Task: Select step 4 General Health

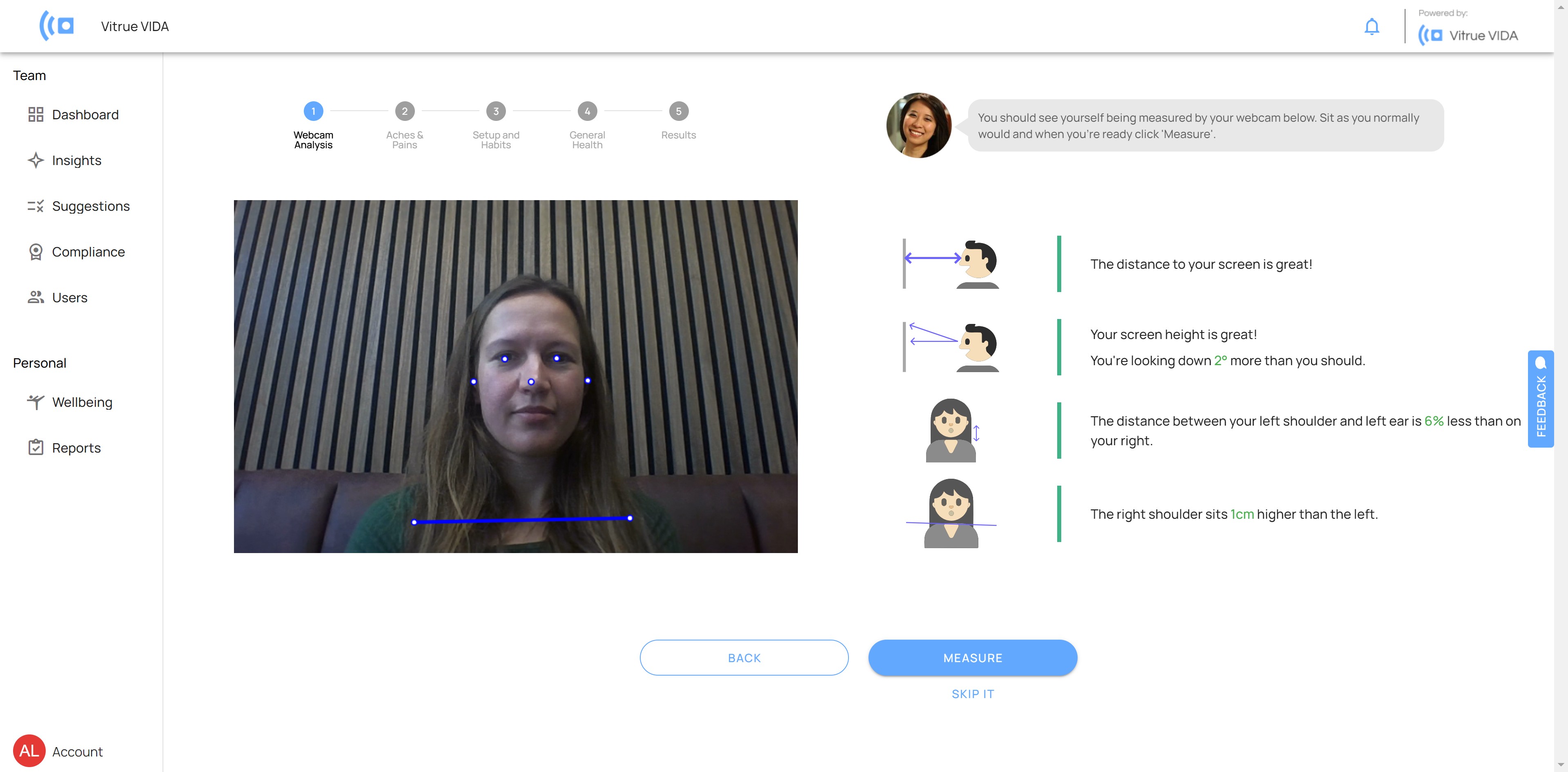Action: coord(587,125)
